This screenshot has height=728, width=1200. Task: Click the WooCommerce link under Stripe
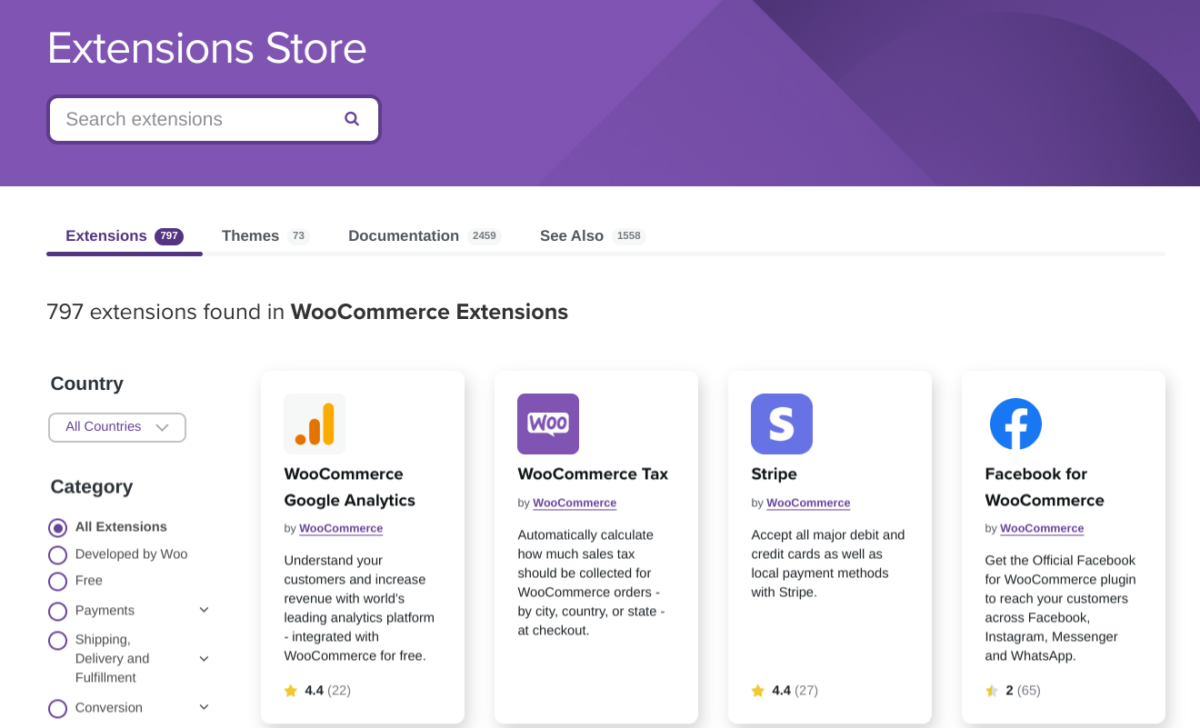tap(808, 503)
